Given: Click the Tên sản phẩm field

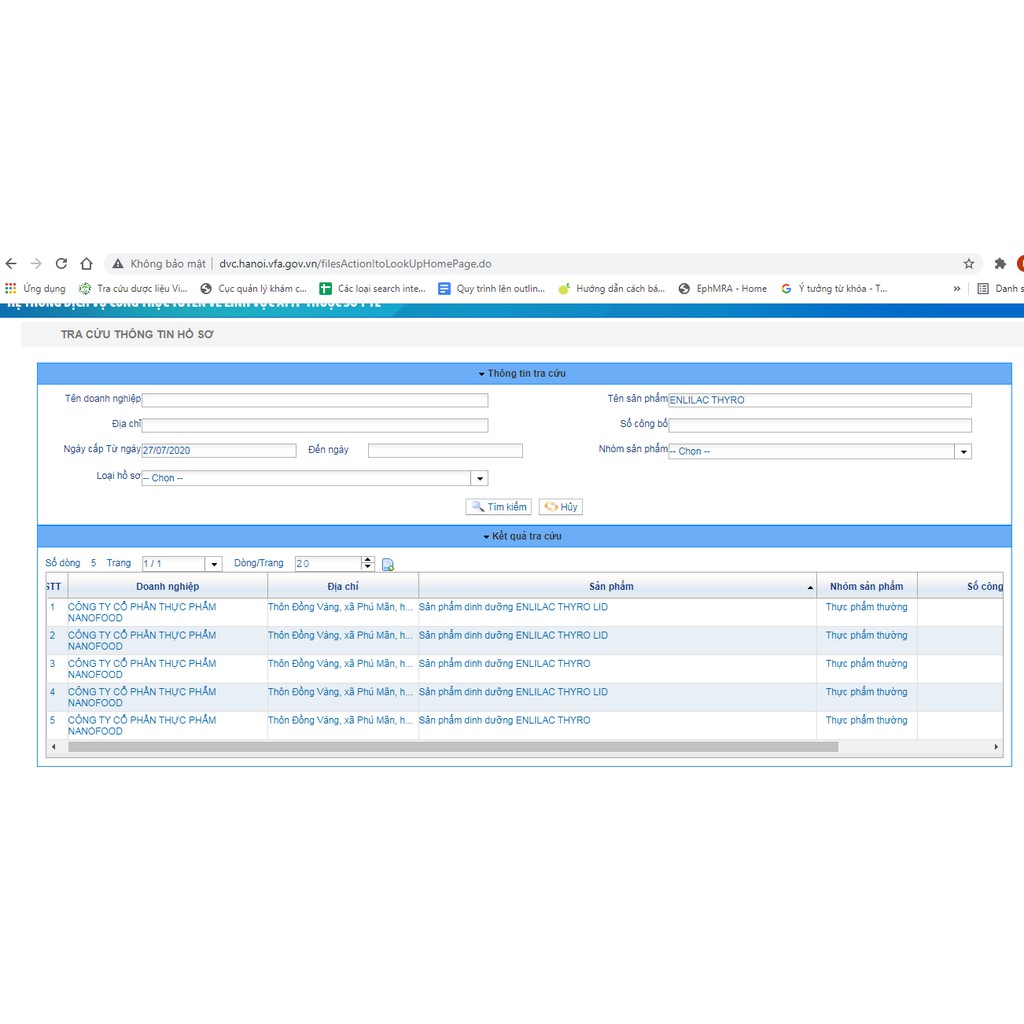Looking at the screenshot, I should point(820,400).
